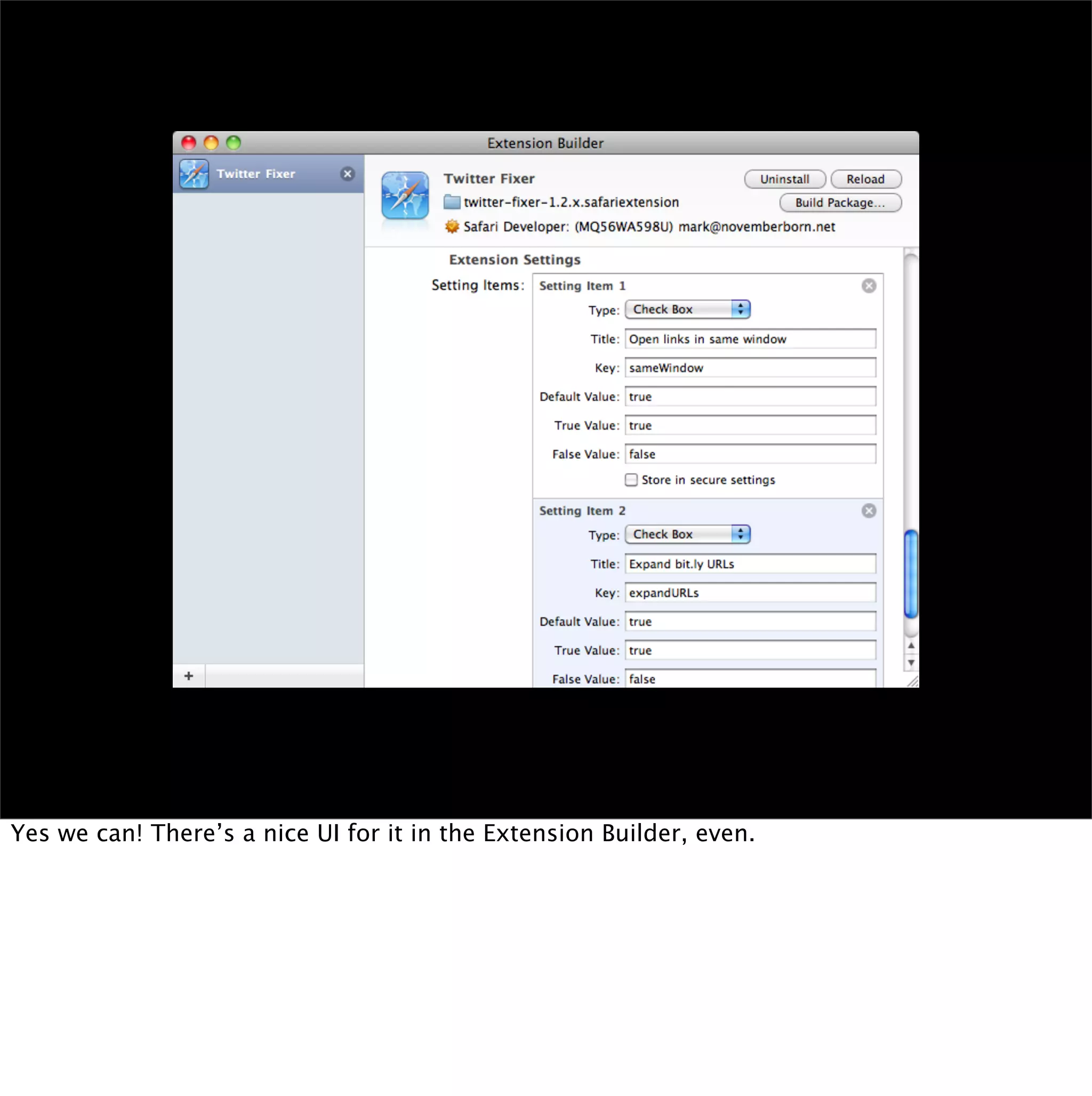
Task: Edit the expandURLs key field
Action: pyautogui.click(x=750, y=593)
